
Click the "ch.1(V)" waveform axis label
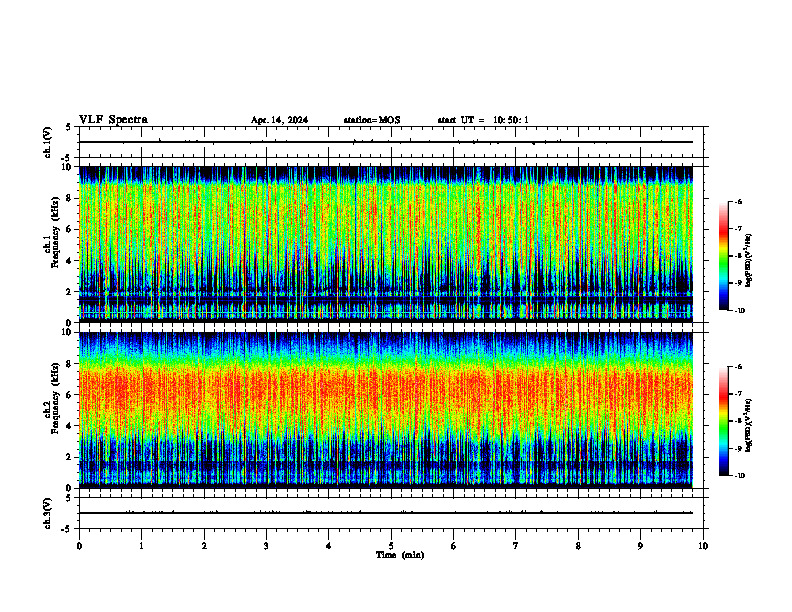(48, 142)
